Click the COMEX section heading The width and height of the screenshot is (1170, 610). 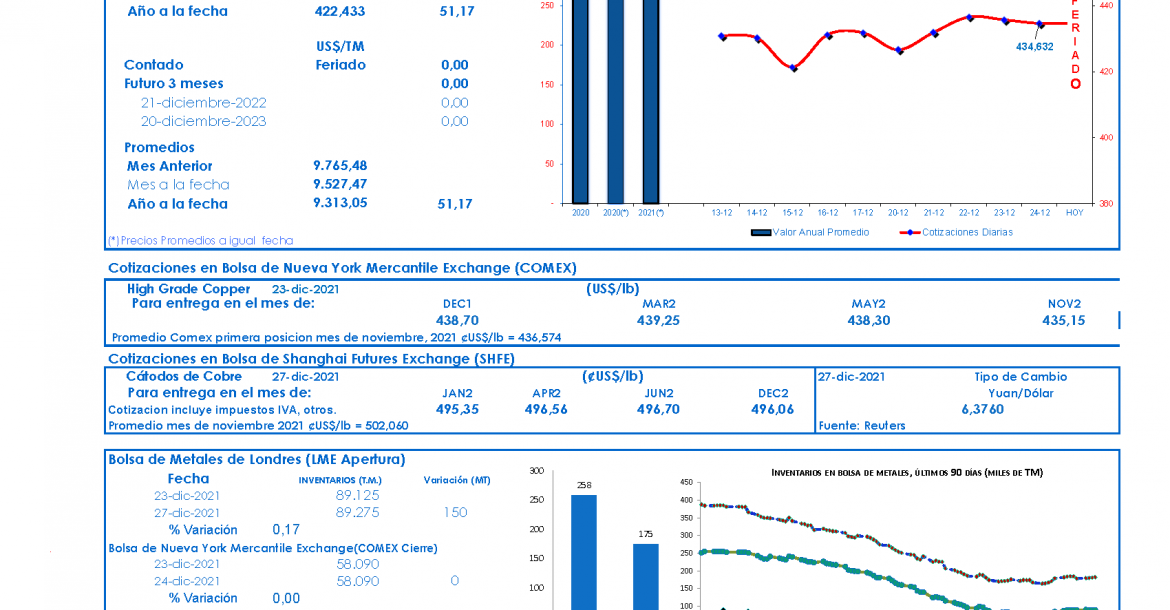pos(342,267)
